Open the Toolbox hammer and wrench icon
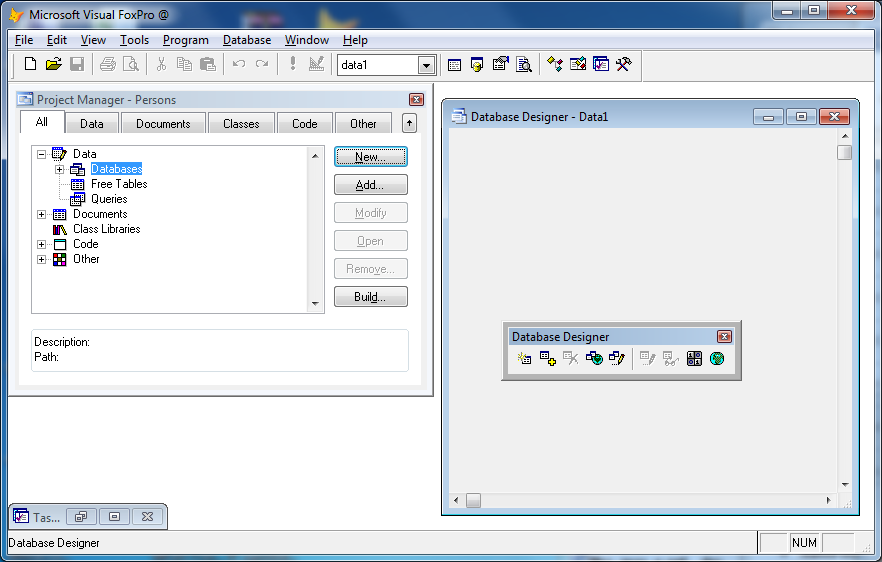The height and width of the screenshot is (562, 882). pos(623,65)
